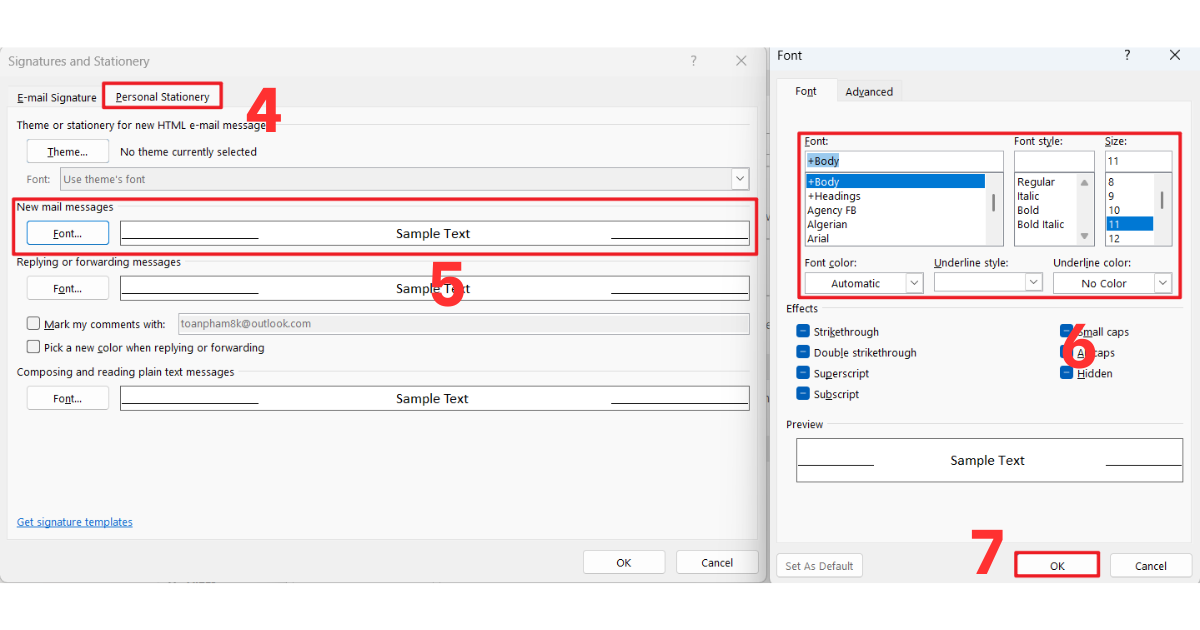Click the help question mark in Font dialog
Viewport: 1200px width, 630px height.
[1127, 56]
